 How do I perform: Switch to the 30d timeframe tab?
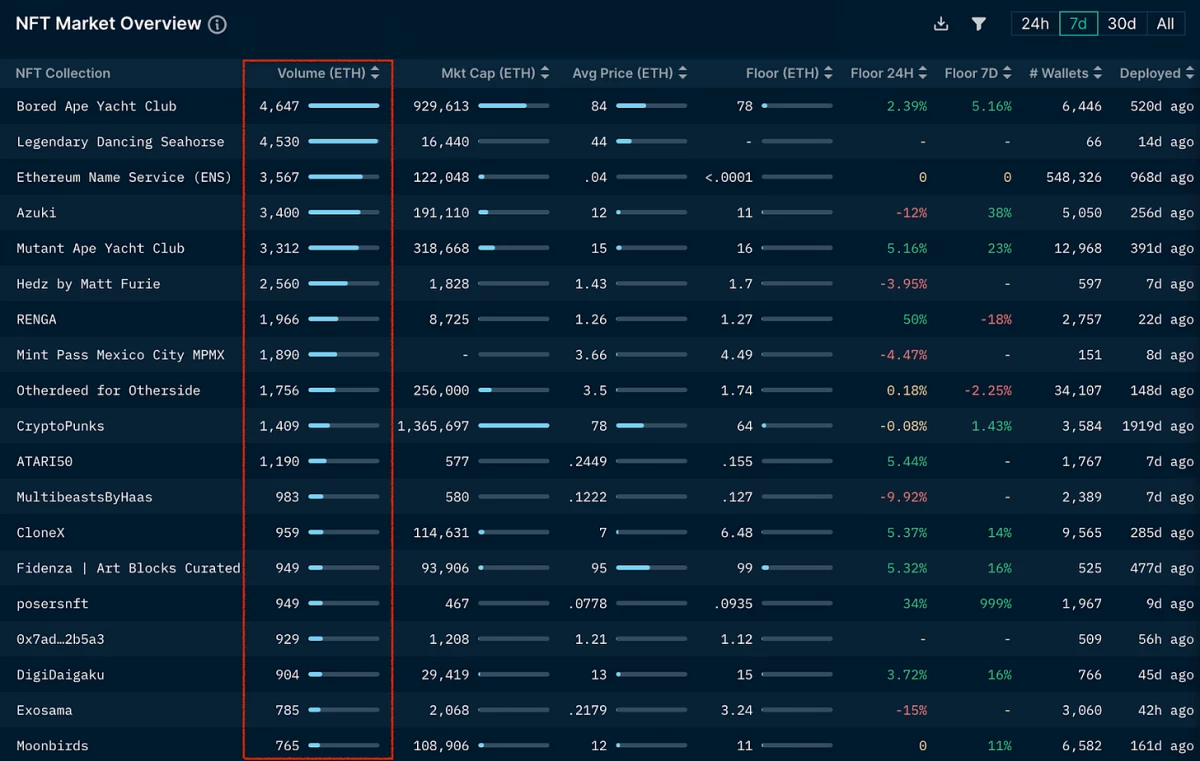pos(1122,24)
